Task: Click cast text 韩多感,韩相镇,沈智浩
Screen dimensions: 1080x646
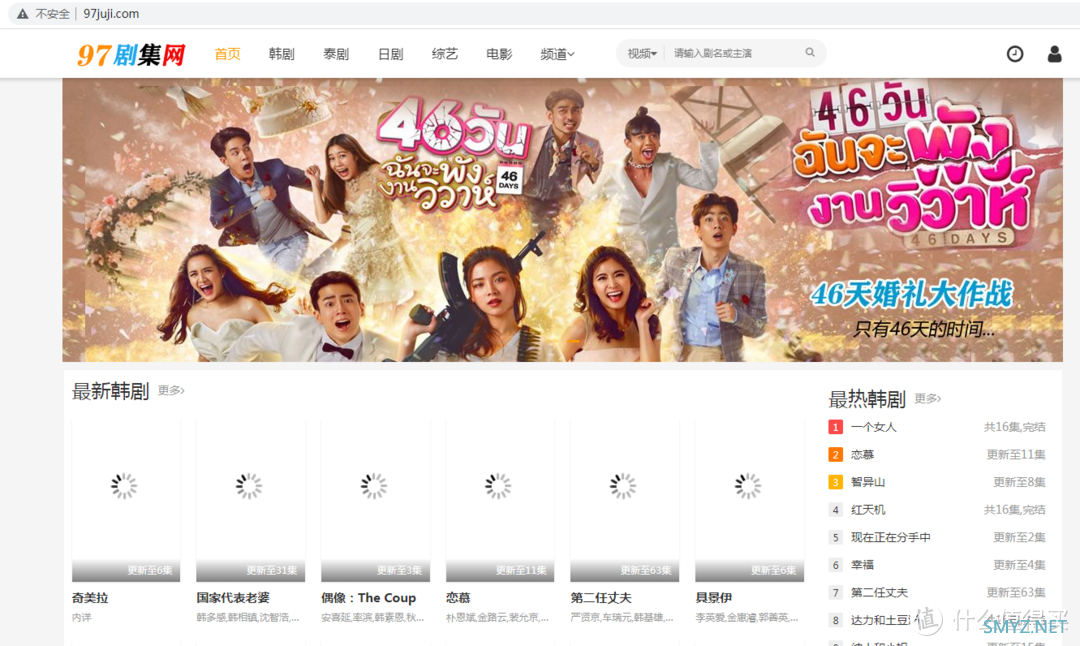Action: pyautogui.click(x=248, y=617)
